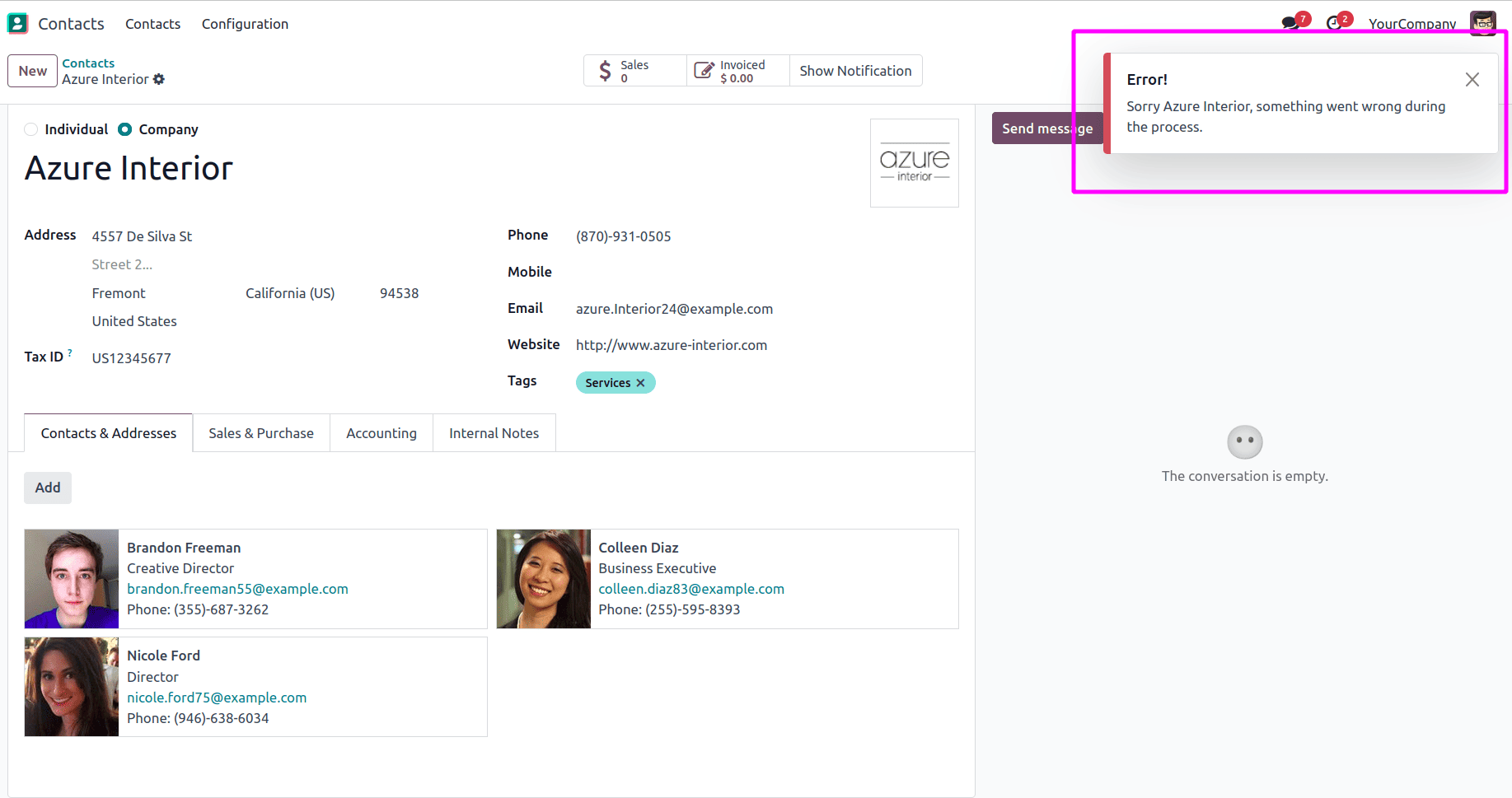Viewport: 1512px width, 798px height.
Task: Switch to the Internal Notes tab
Action: point(494,433)
